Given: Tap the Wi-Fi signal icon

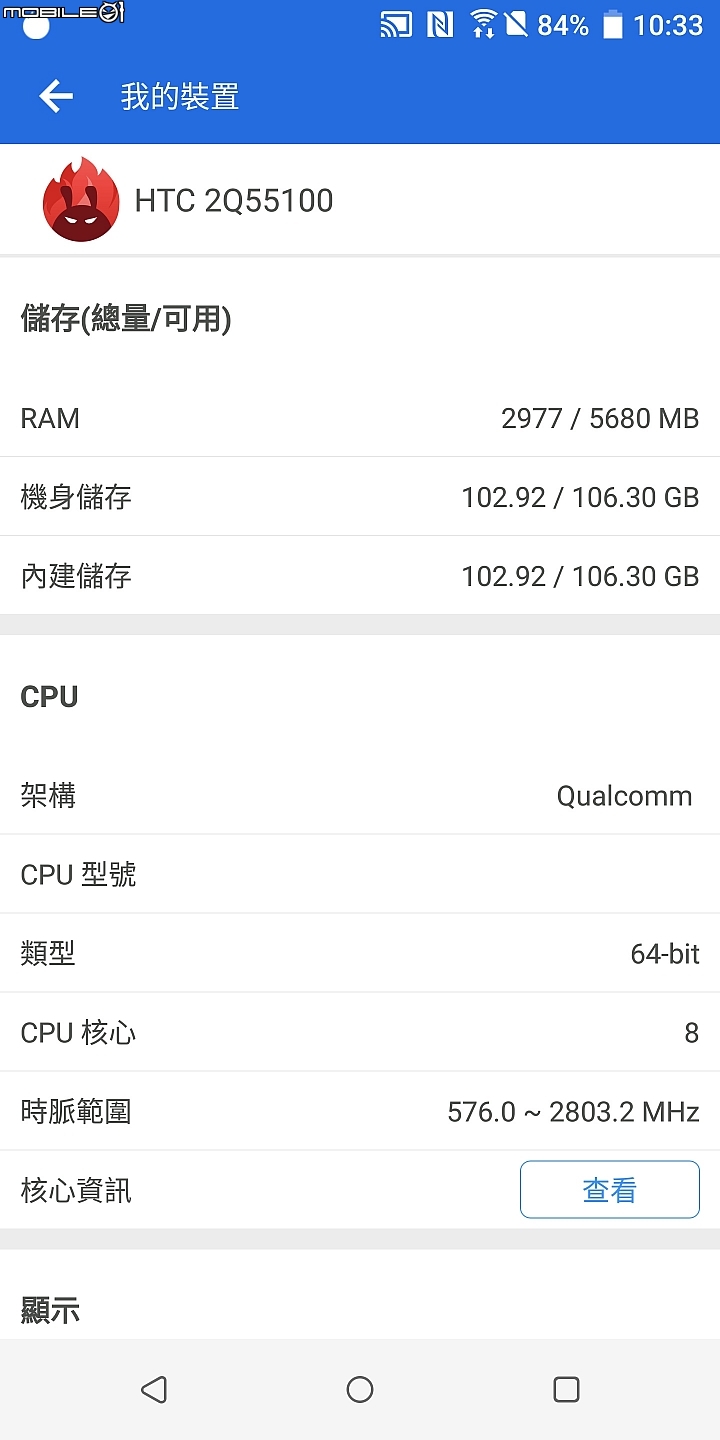Looking at the screenshot, I should point(483,24).
